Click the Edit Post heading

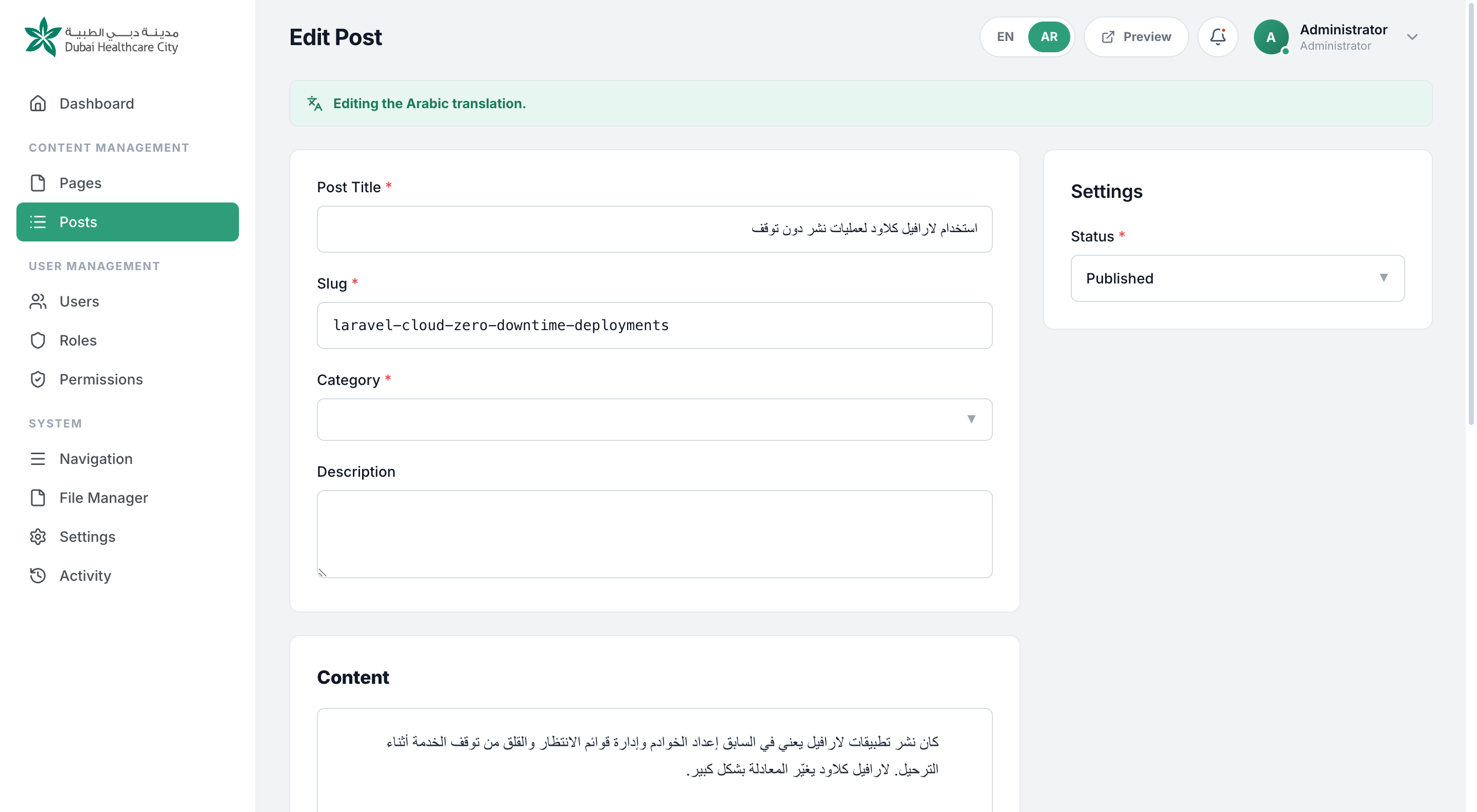pyautogui.click(x=335, y=37)
